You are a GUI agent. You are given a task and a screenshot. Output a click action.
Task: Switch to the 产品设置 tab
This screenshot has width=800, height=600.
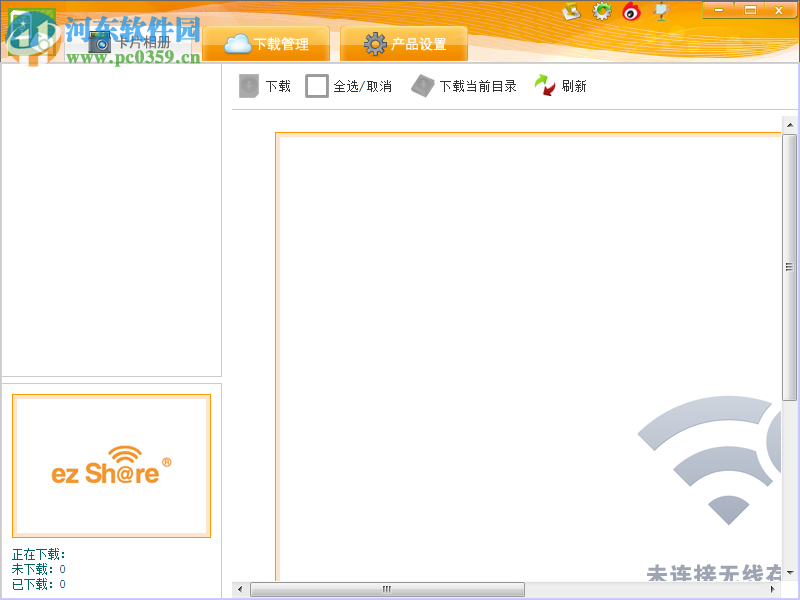404,44
